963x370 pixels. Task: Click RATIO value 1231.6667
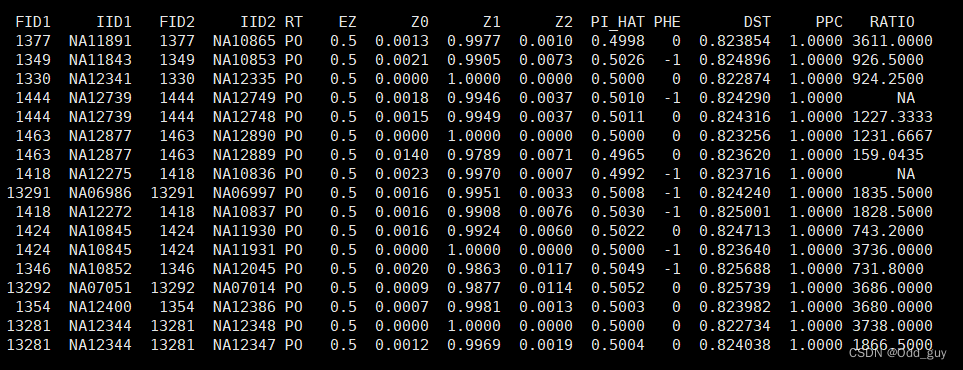tap(892, 136)
